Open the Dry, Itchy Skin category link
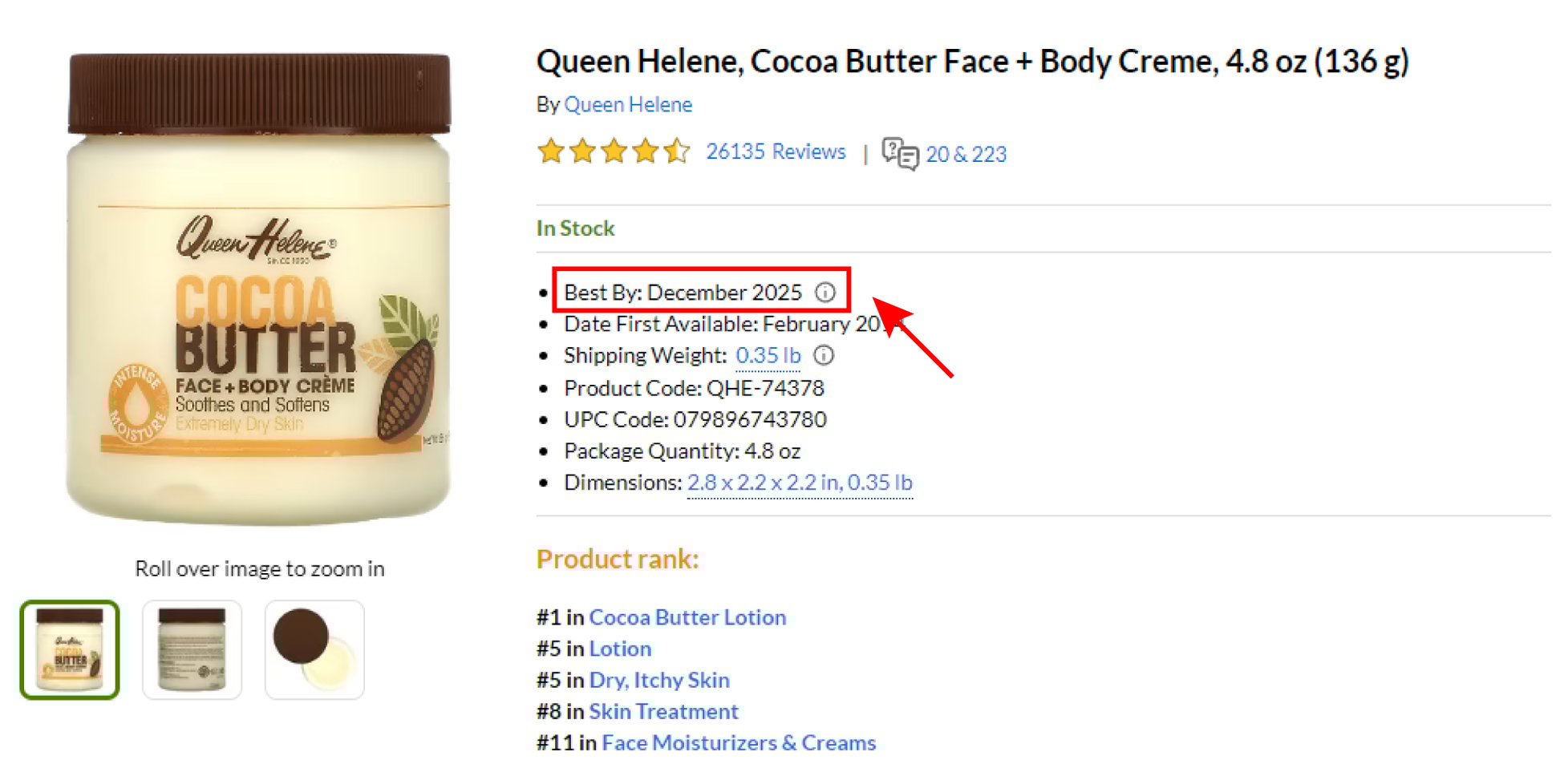The width and height of the screenshot is (1564, 784). pos(658,680)
